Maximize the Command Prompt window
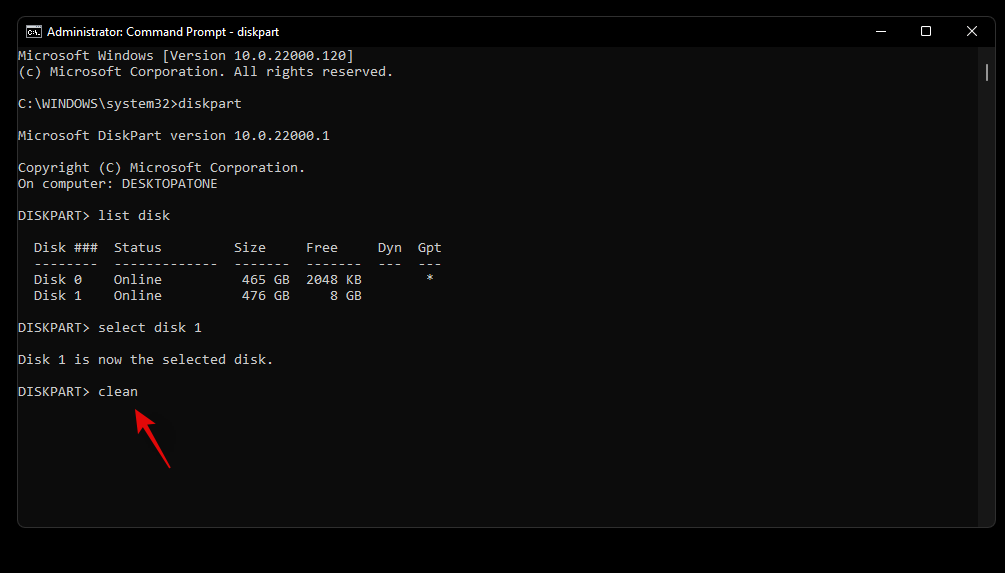The height and width of the screenshot is (573, 1005). 926,31
